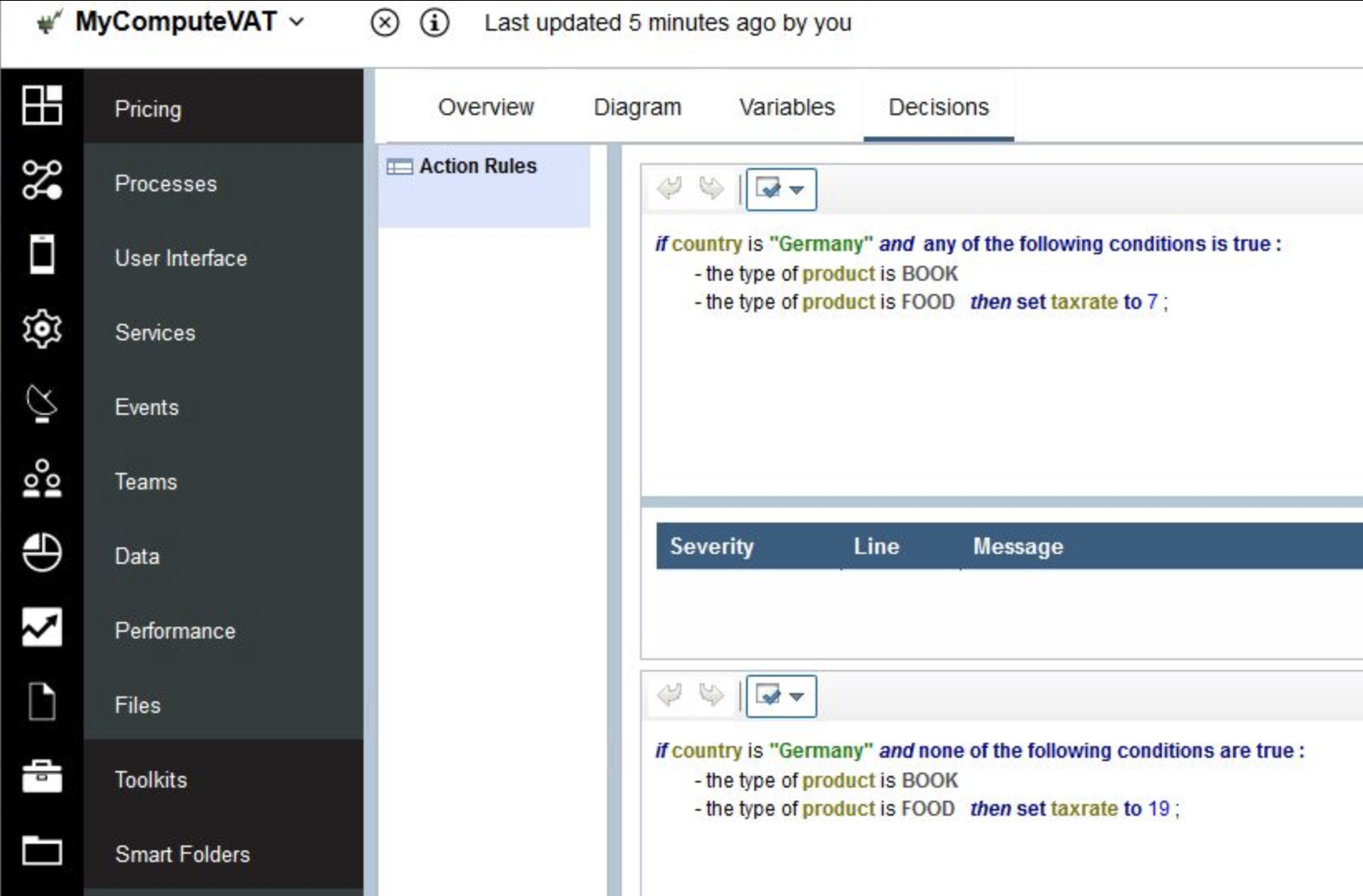
Task: Open the MyComputeVAT title dropdown chevron
Action: pyautogui.click(x=296, y=22)
